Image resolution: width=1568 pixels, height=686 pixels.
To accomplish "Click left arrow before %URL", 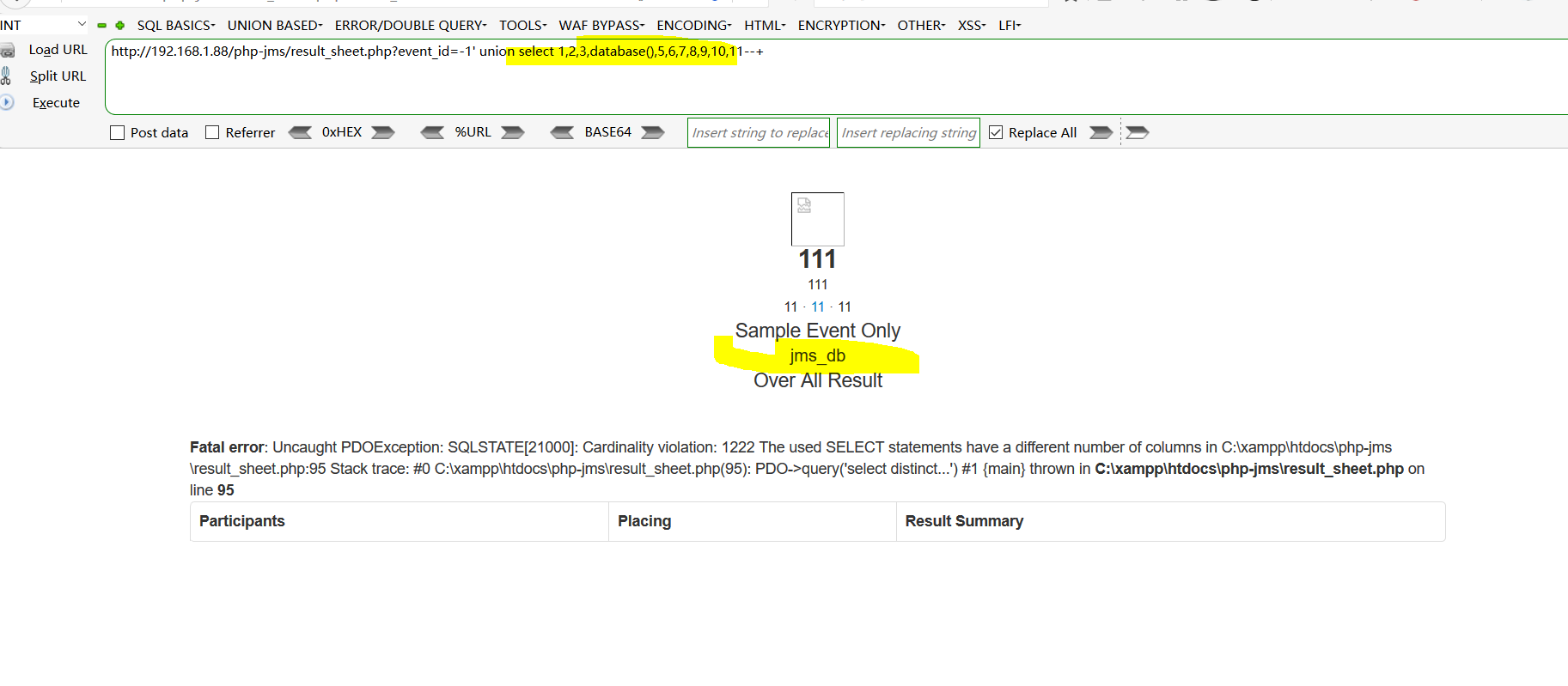I will tap(432, 132).
